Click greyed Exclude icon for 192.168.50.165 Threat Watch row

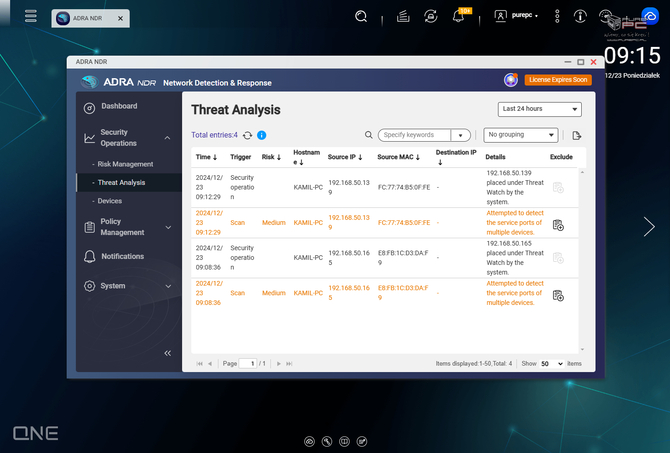pos(558,258)
